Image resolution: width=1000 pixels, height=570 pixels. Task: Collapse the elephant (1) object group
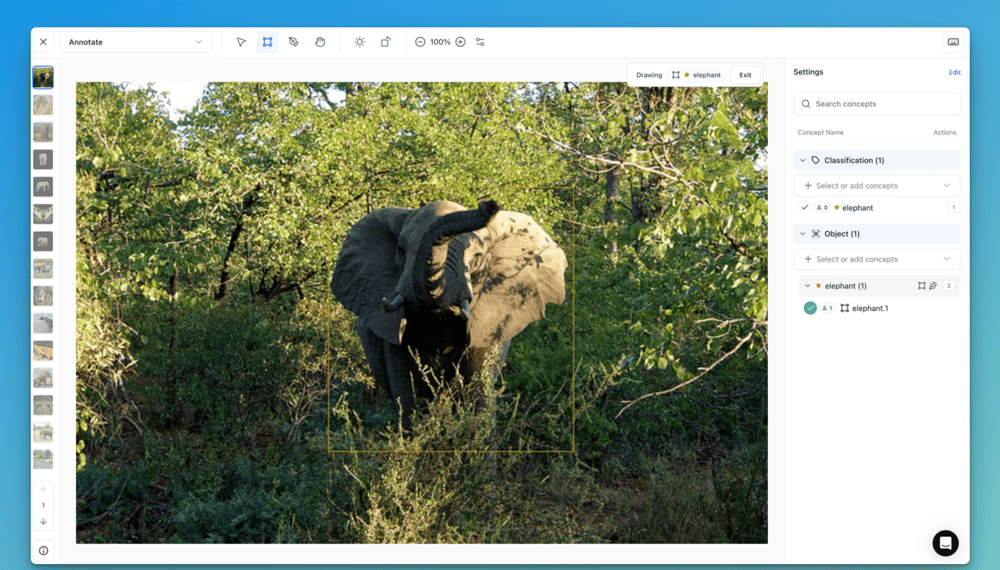point(808,286)
